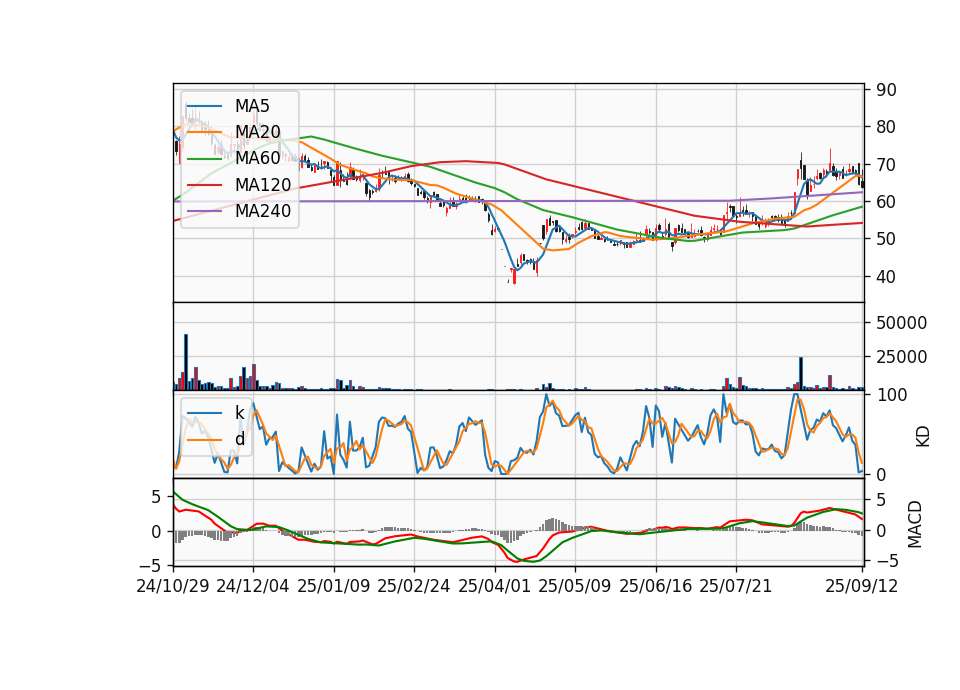Click the lowest candlestick in April 2025

(x=514, y=277)
